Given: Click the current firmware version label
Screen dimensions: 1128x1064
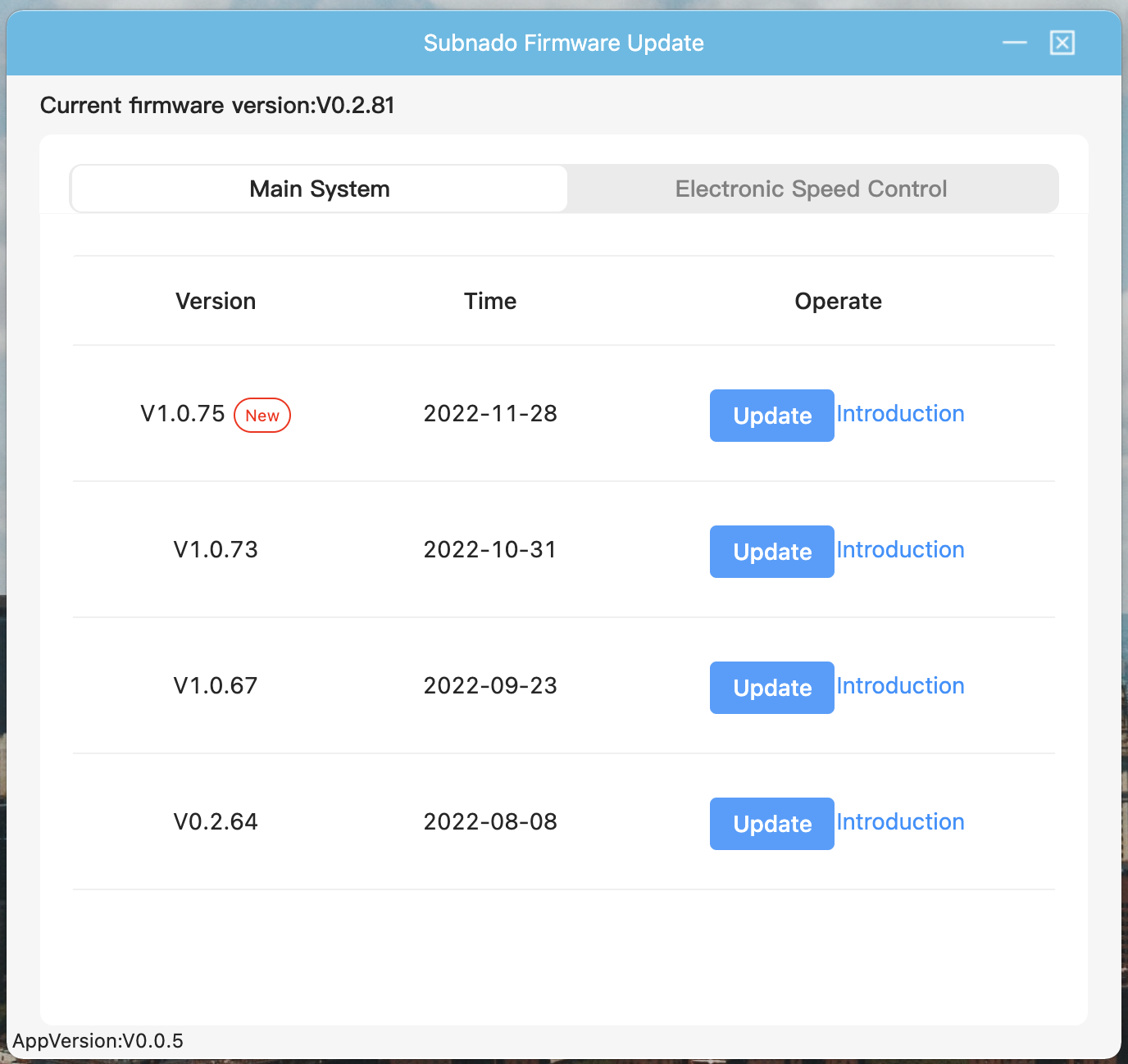Looking at the screenshot, I should pyautogui.click(x=217, y=106).
